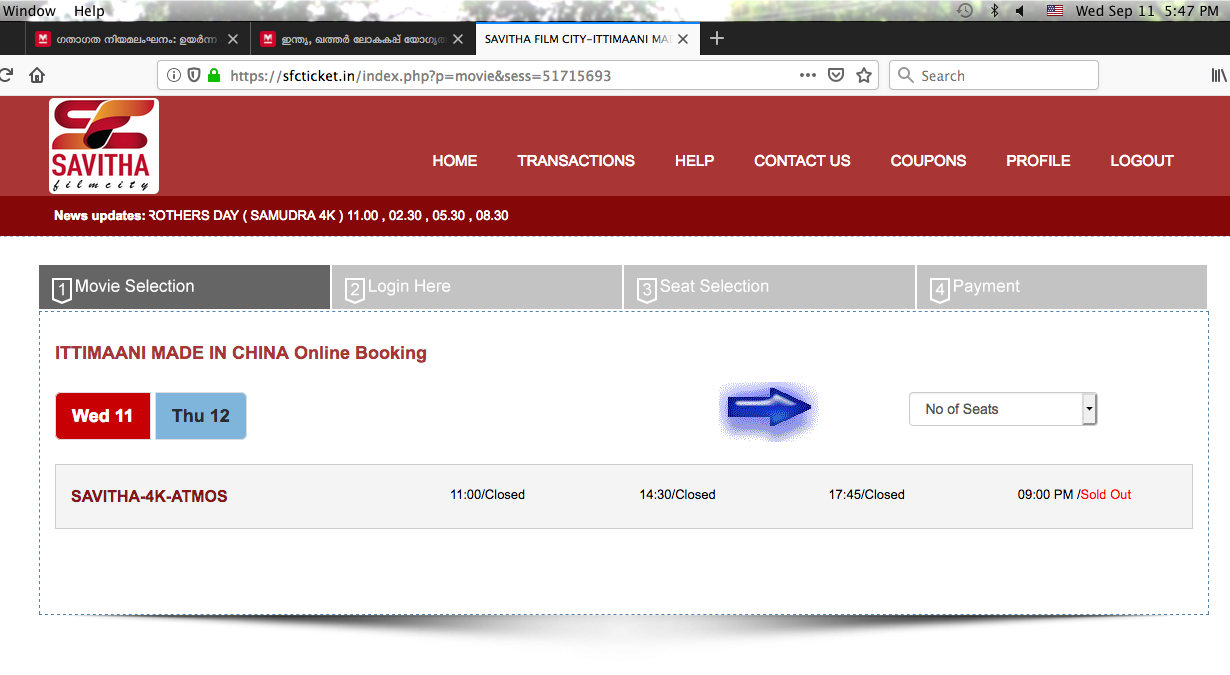Screen dimensions: 1230x675
Task: Open the Window menu
Action: pos(29,10)
